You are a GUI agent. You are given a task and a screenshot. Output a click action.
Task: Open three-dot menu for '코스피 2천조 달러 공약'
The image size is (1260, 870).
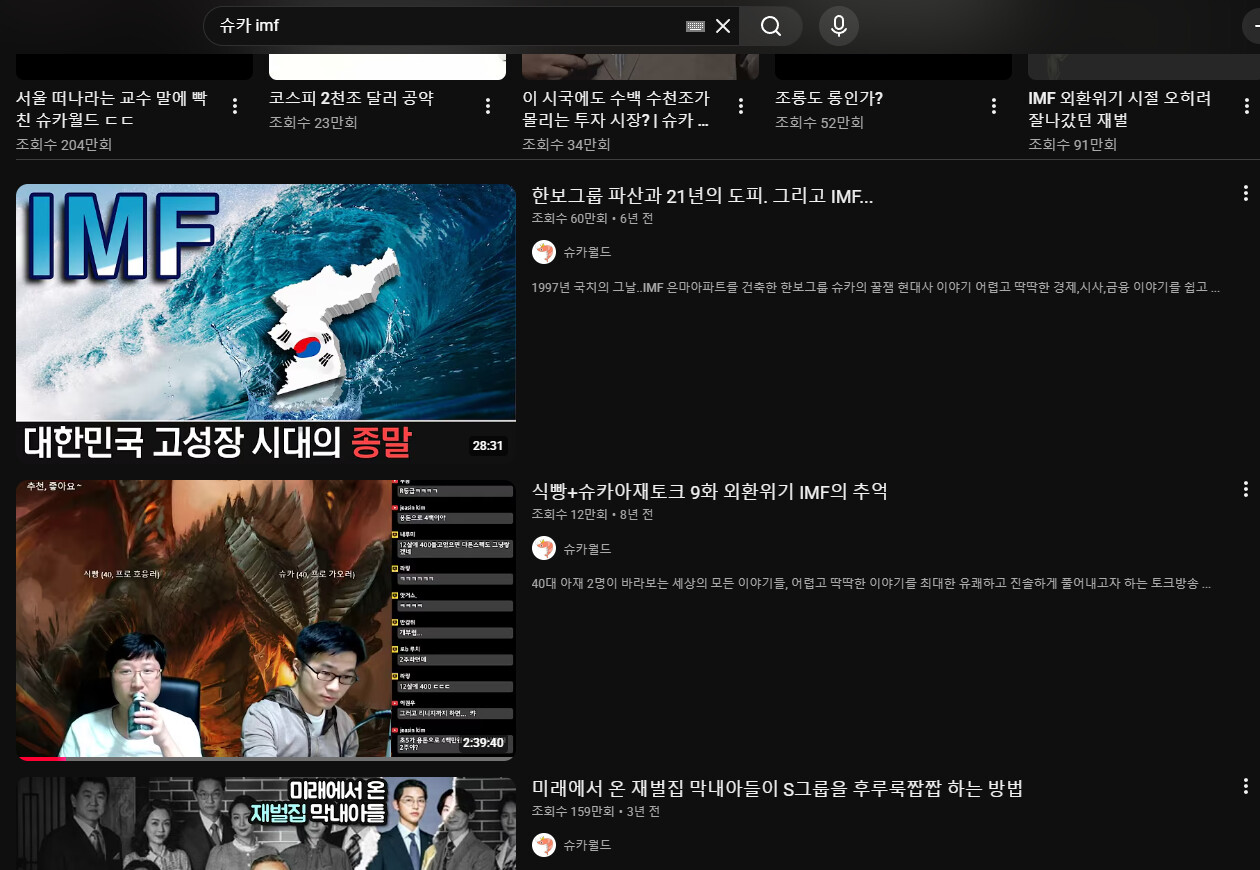pyautogui.click(x=488, y=106)
